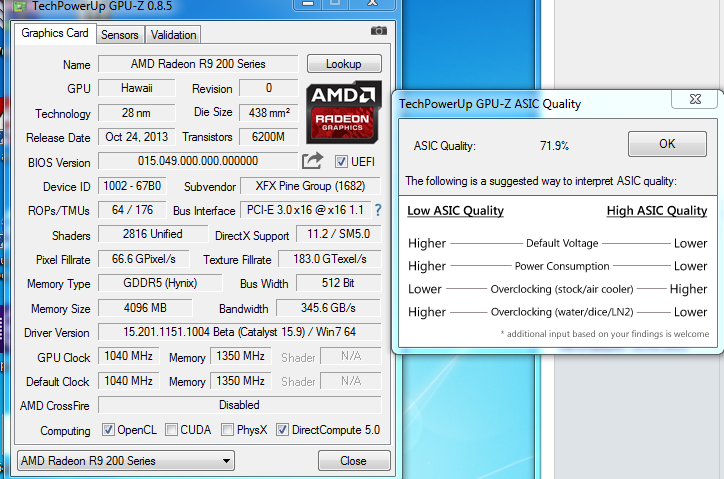Click the Release Date value Oct 24, 2013
This screenshot has width=724, height=479.
(137, 137)
